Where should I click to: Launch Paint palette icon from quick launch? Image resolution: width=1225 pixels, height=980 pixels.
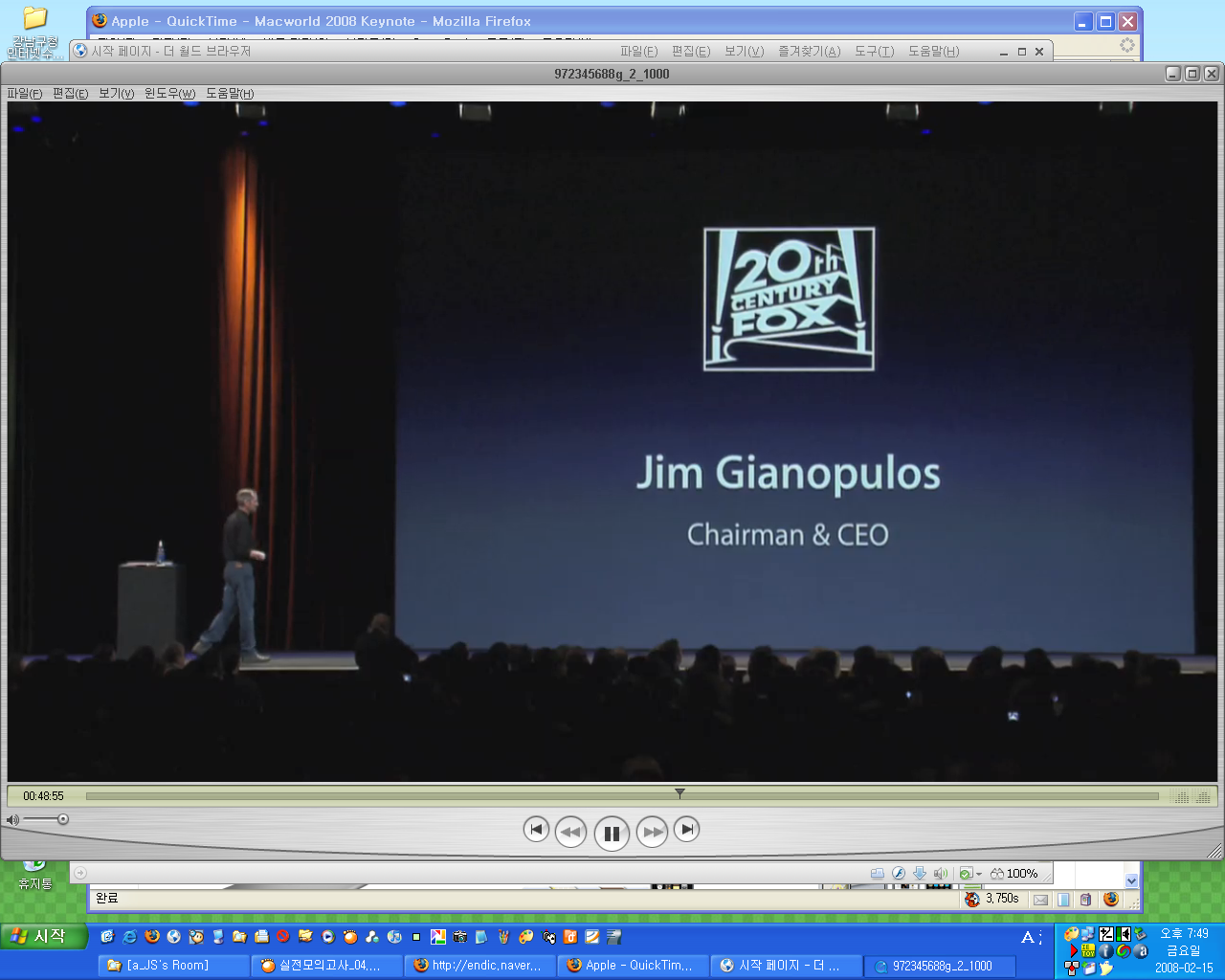coord(525,937)
